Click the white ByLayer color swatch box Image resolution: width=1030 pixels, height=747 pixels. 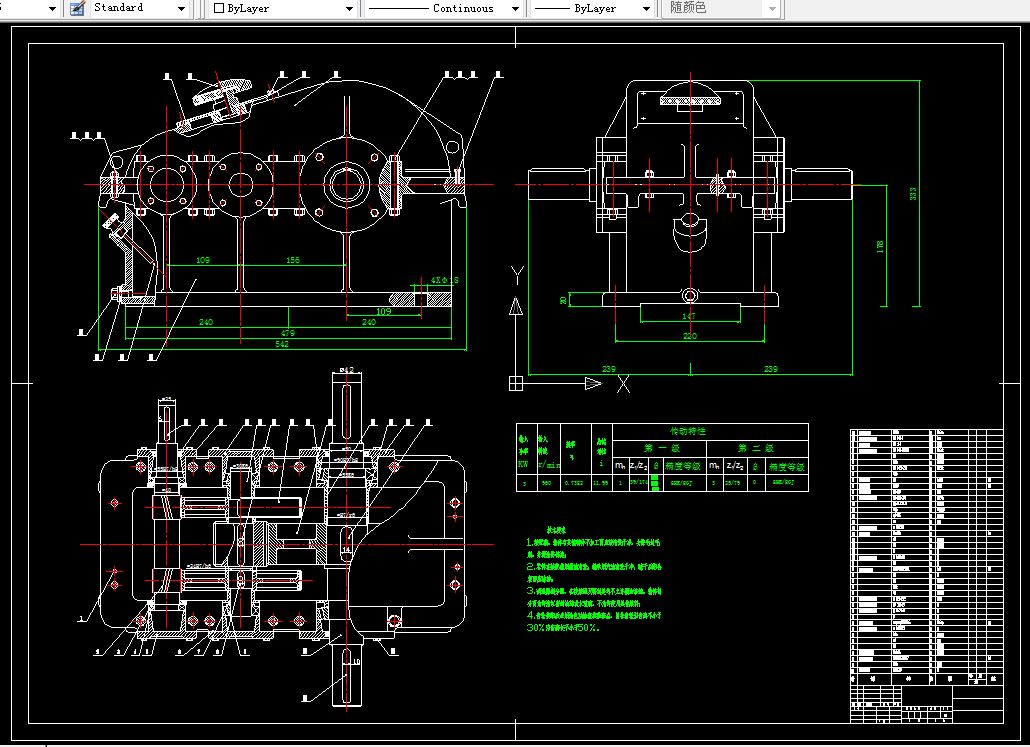(x=219, y=9)
